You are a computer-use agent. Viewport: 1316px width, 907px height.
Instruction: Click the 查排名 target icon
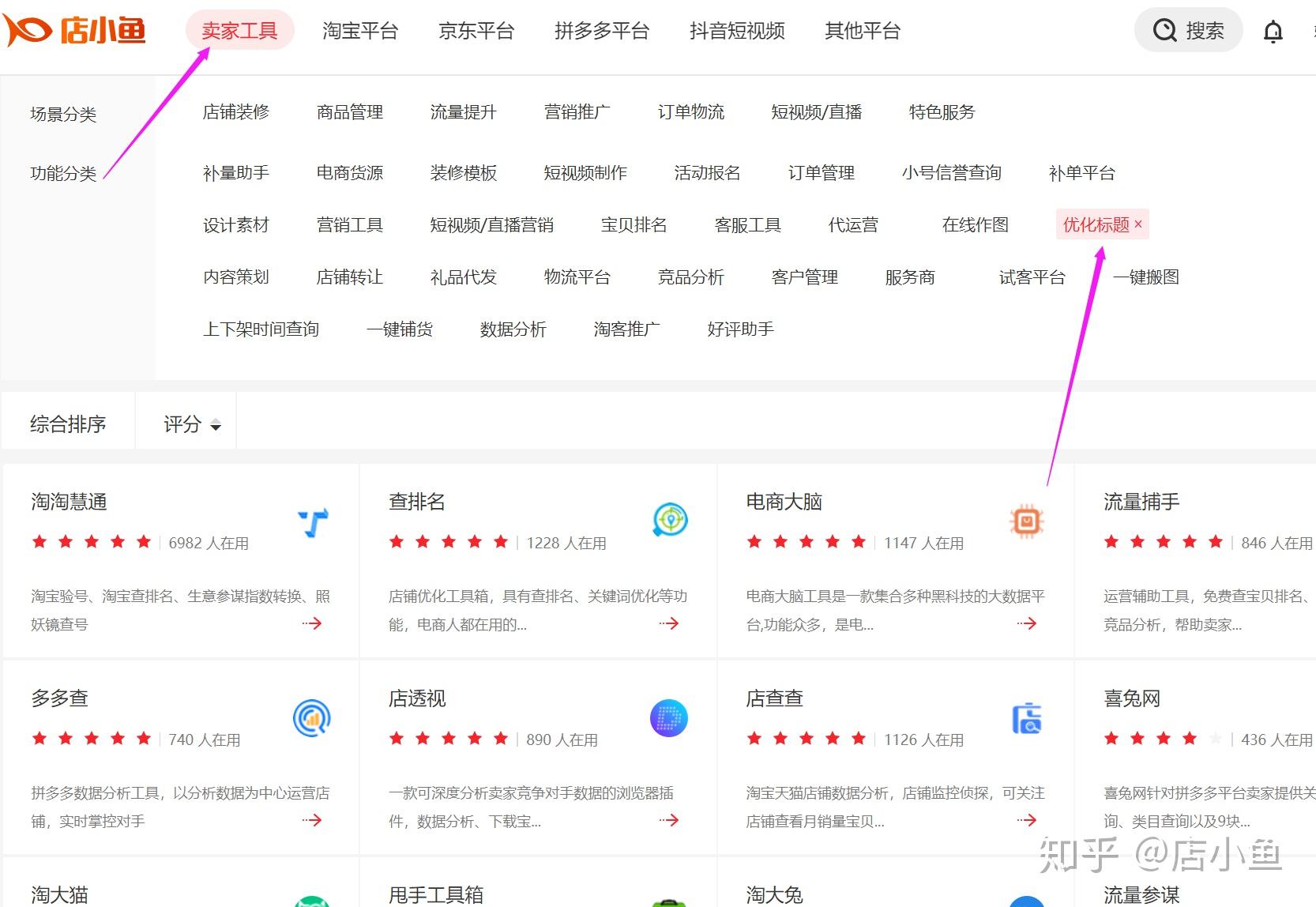pyautogui.click(x=670, y=520)
